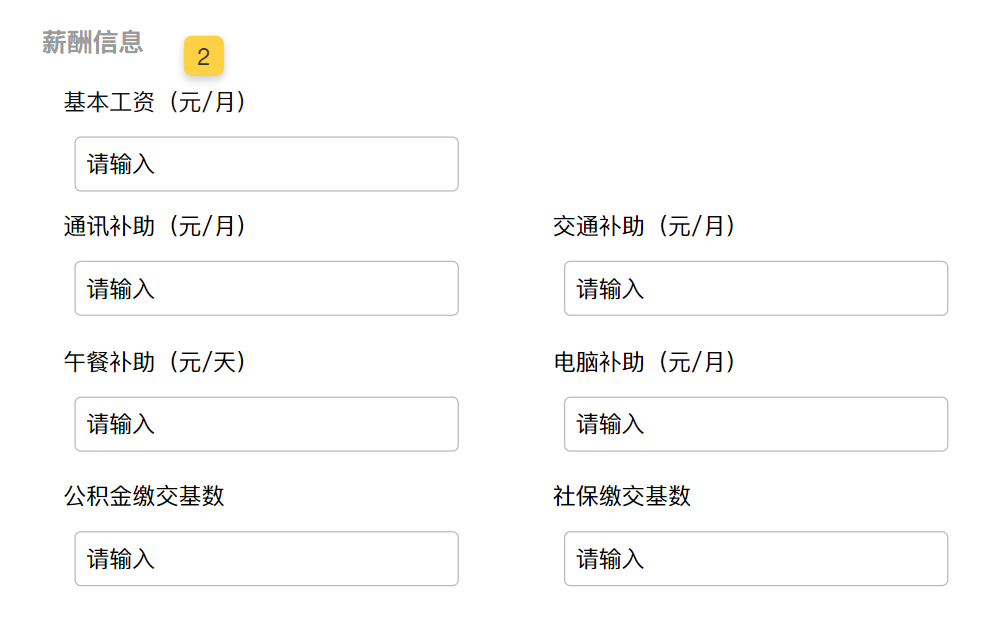Screen dimensions: 986x622
Task: Click the 电脑补助（元/月）label text
Action: coord(644,362)
